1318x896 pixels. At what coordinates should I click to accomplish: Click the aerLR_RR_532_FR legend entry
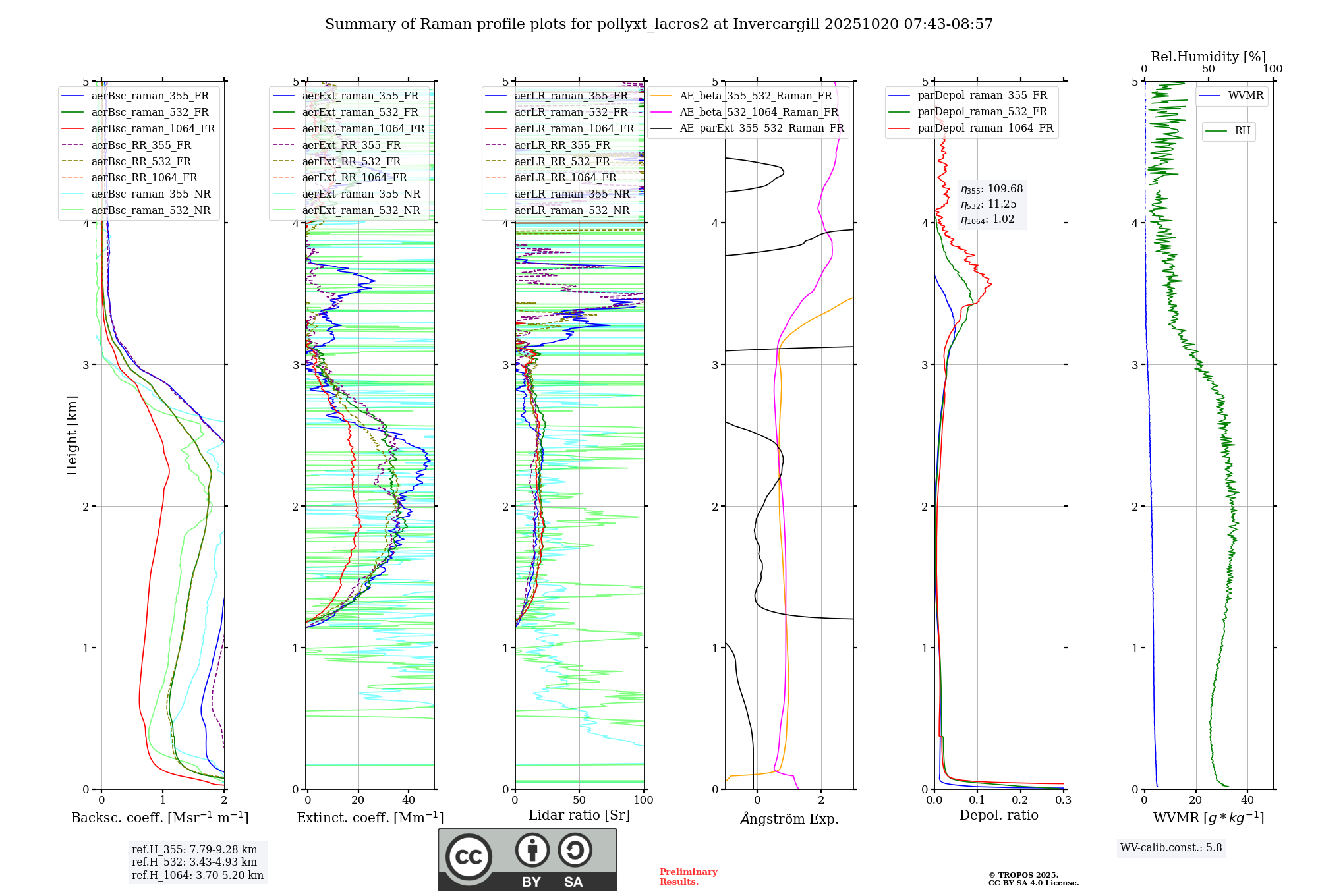[x=562, y=161]
